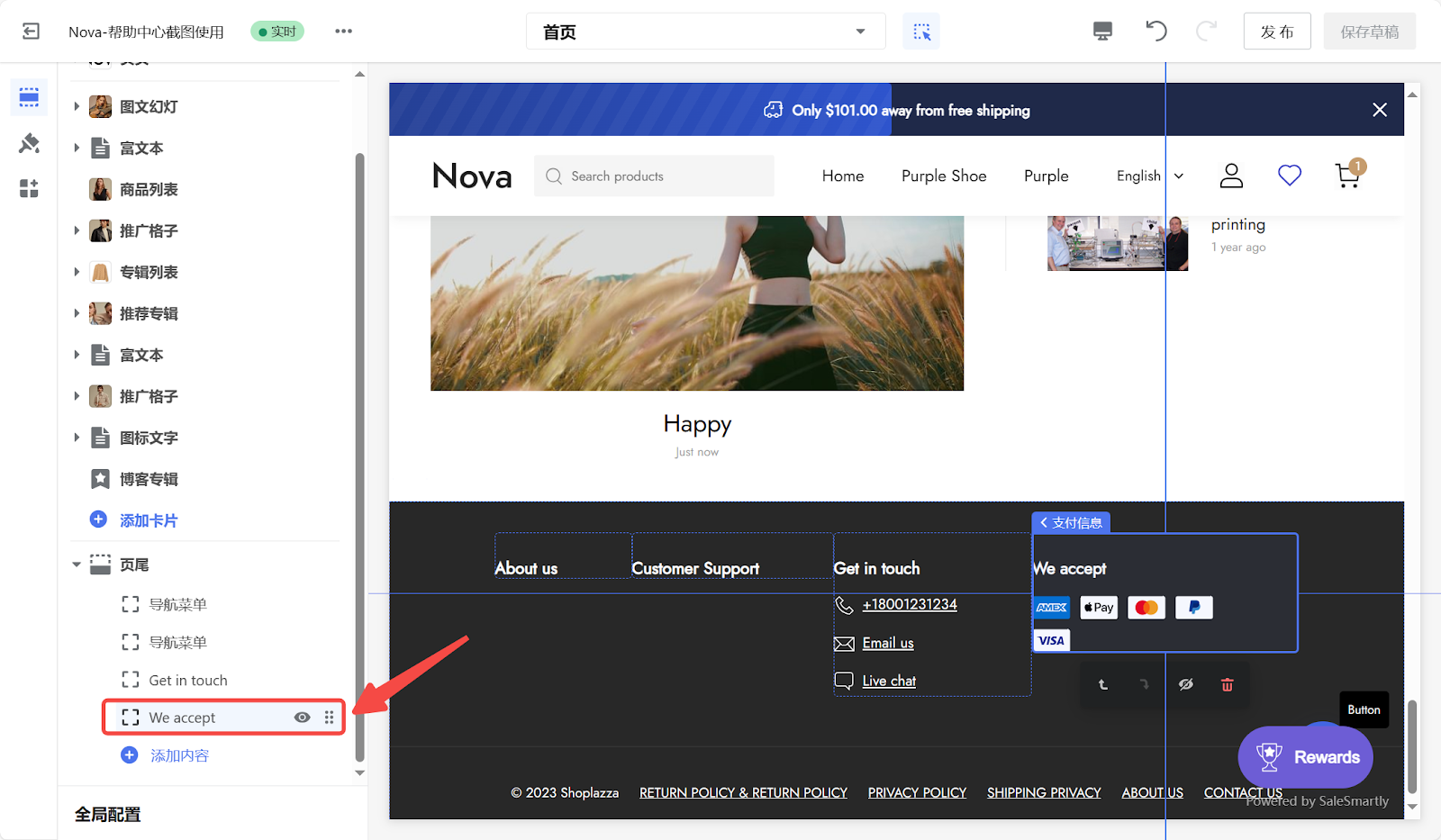The image size is (1441, 840).
Task: Open the 首页 page selector dropdown
Action: [706, 32]
